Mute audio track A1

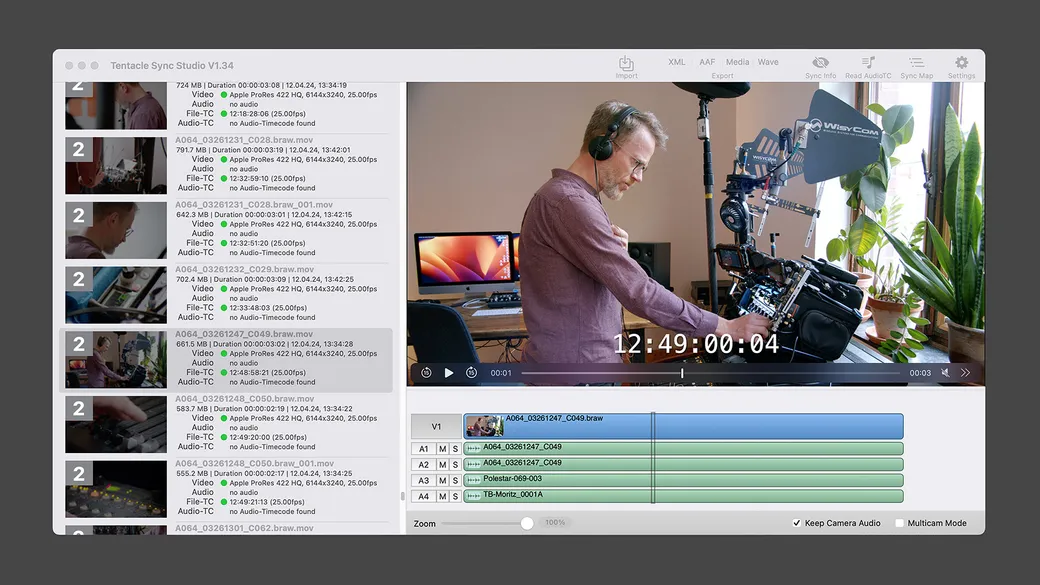pyautogui.click(x=441, y=448)
